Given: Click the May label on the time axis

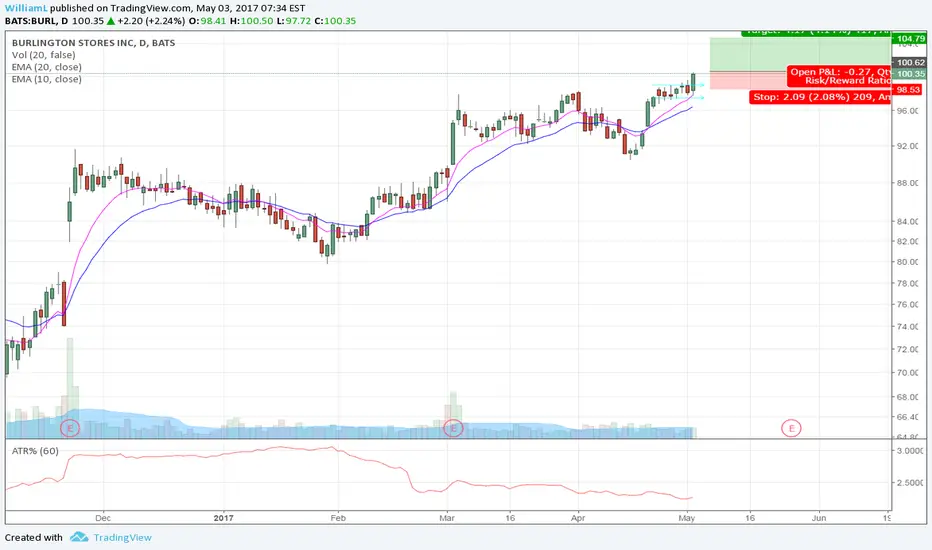Looking at the screenshot, I should point(687,518).
